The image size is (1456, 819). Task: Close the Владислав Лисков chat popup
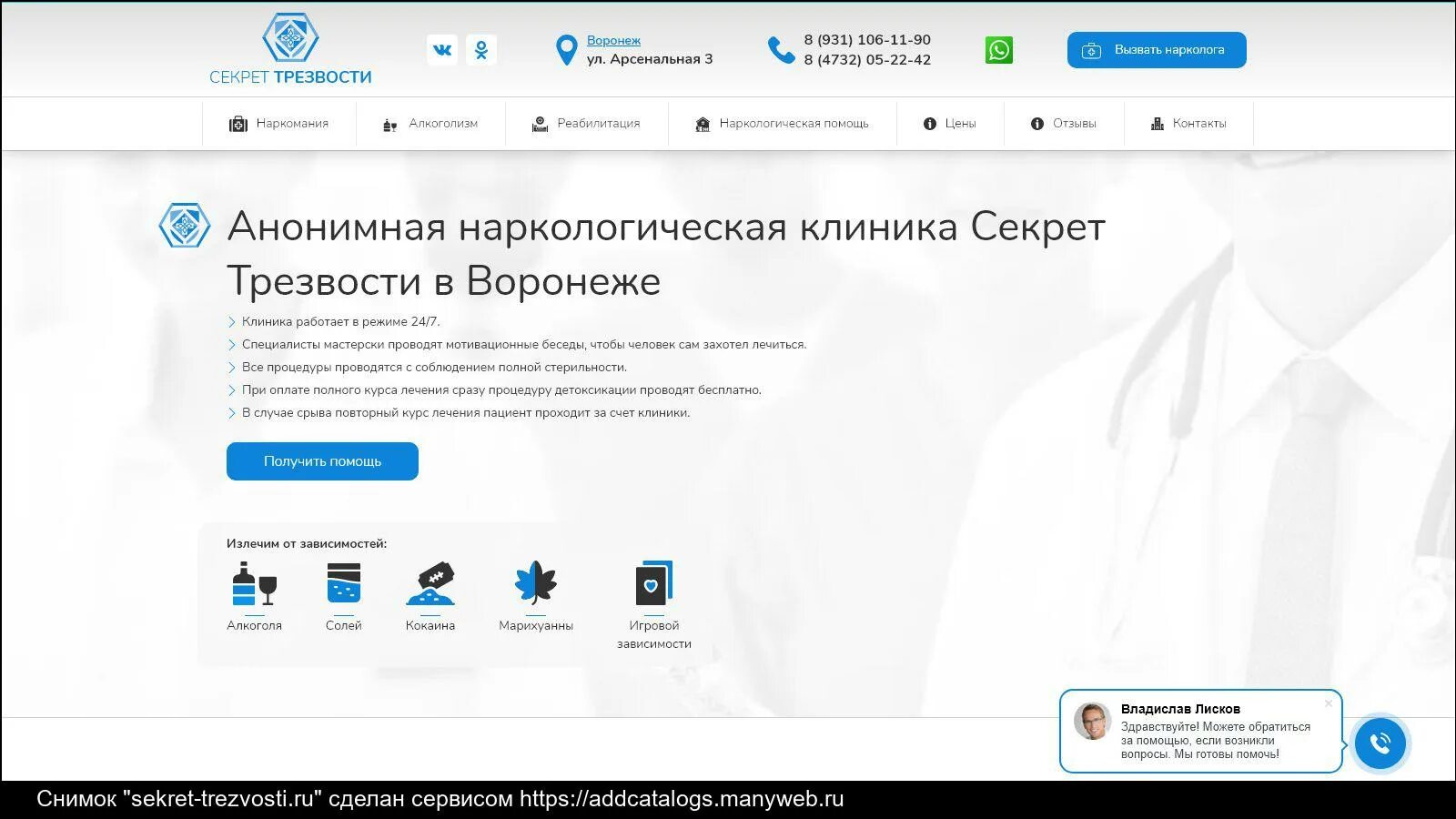pos(1329,703)
